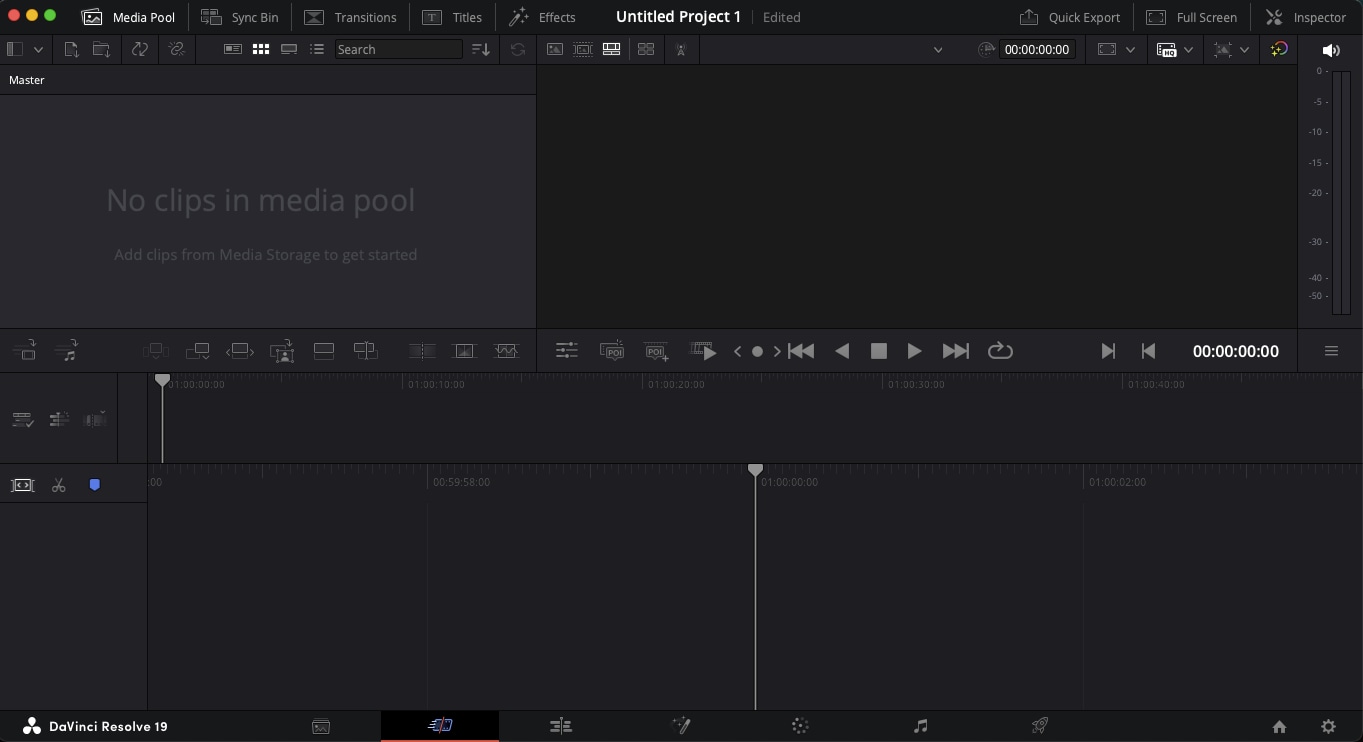Click the Append audio icon
Screen dimensions: 1363x742
66,351
